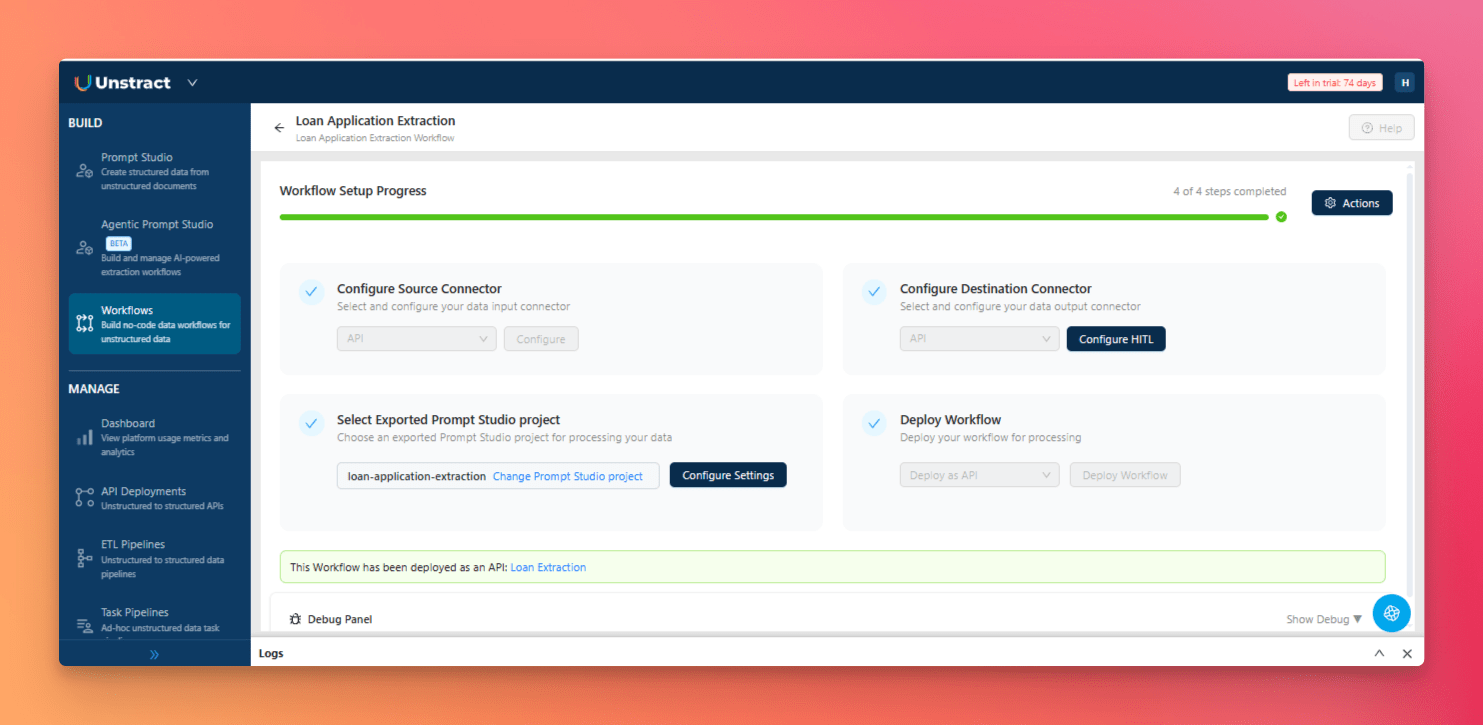The width and height of the screenshot is (1483, 725).
Task: Click 4 of 4 steps completed text
Action: [x=1230, y=191]
